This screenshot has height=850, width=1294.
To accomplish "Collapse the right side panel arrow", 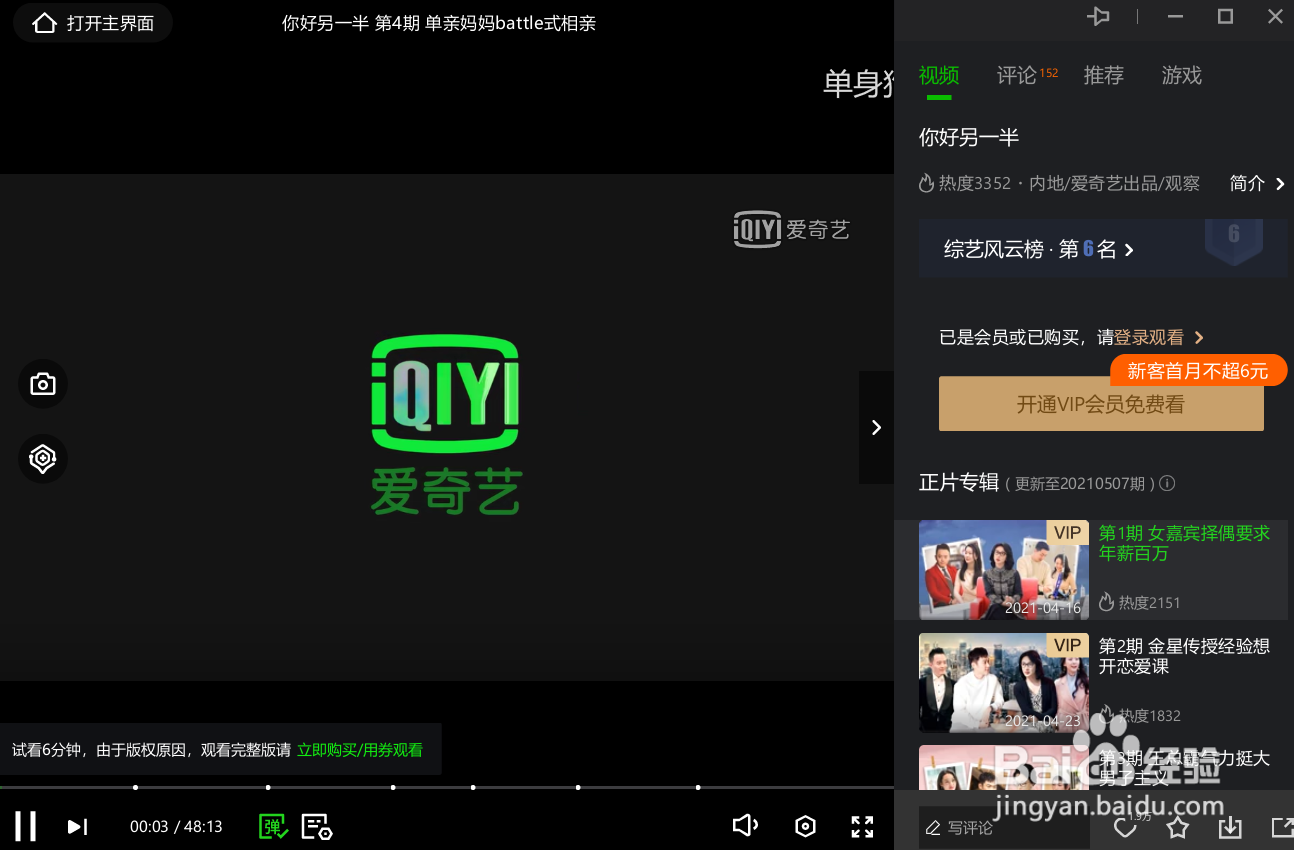I will (876, 428).
